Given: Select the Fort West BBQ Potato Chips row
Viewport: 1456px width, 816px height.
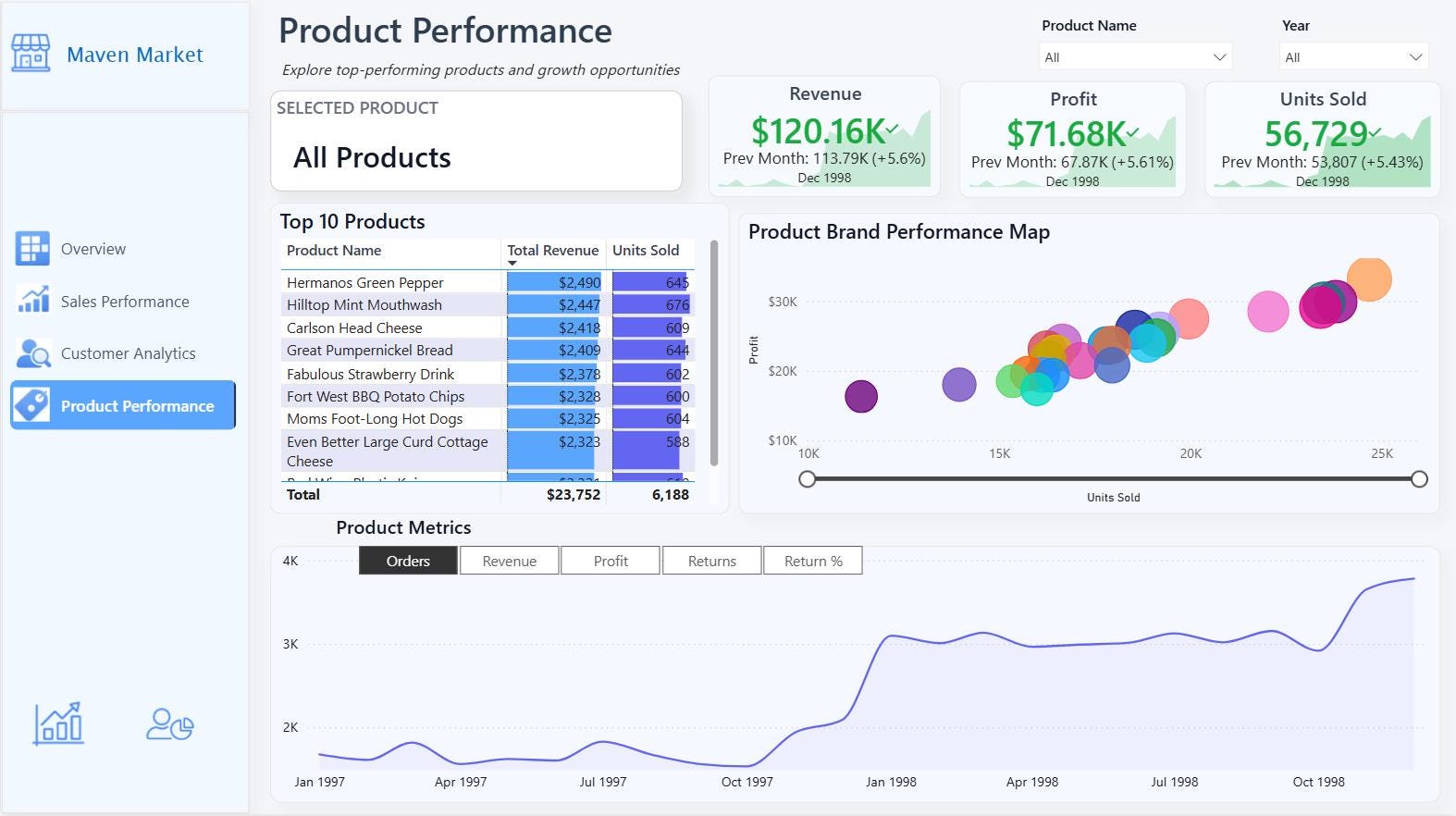Looking at the screenshot, I should [x=487, y=396].
